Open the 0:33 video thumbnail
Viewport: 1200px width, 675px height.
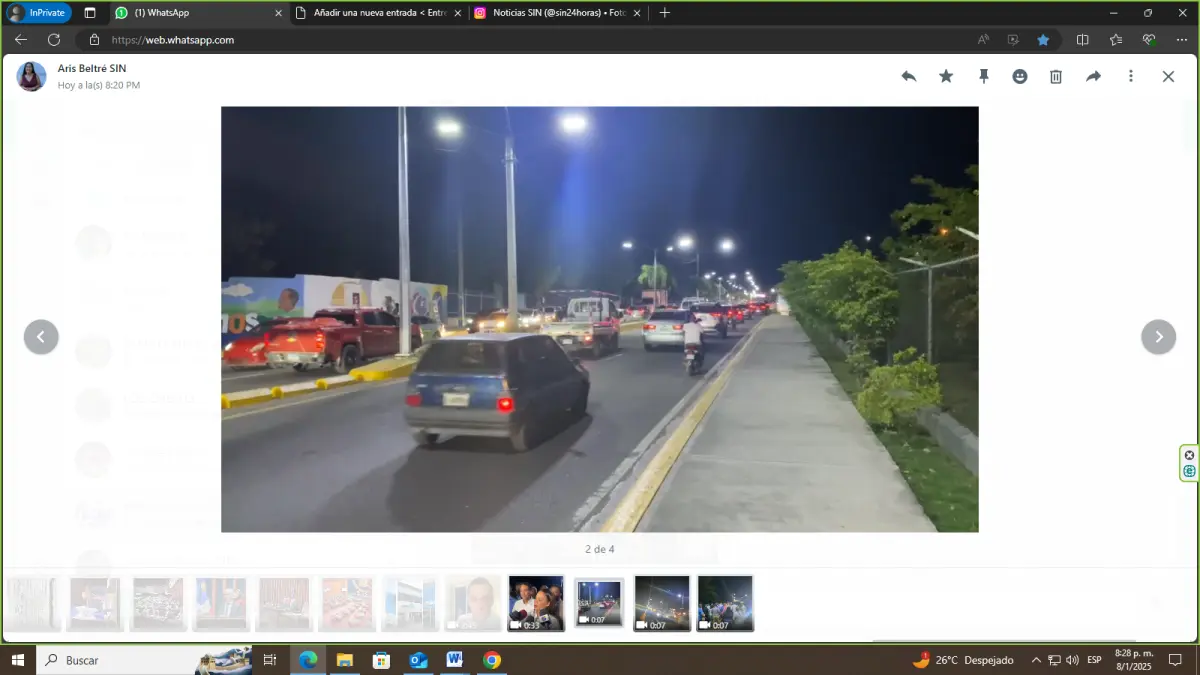coord(536,603)
